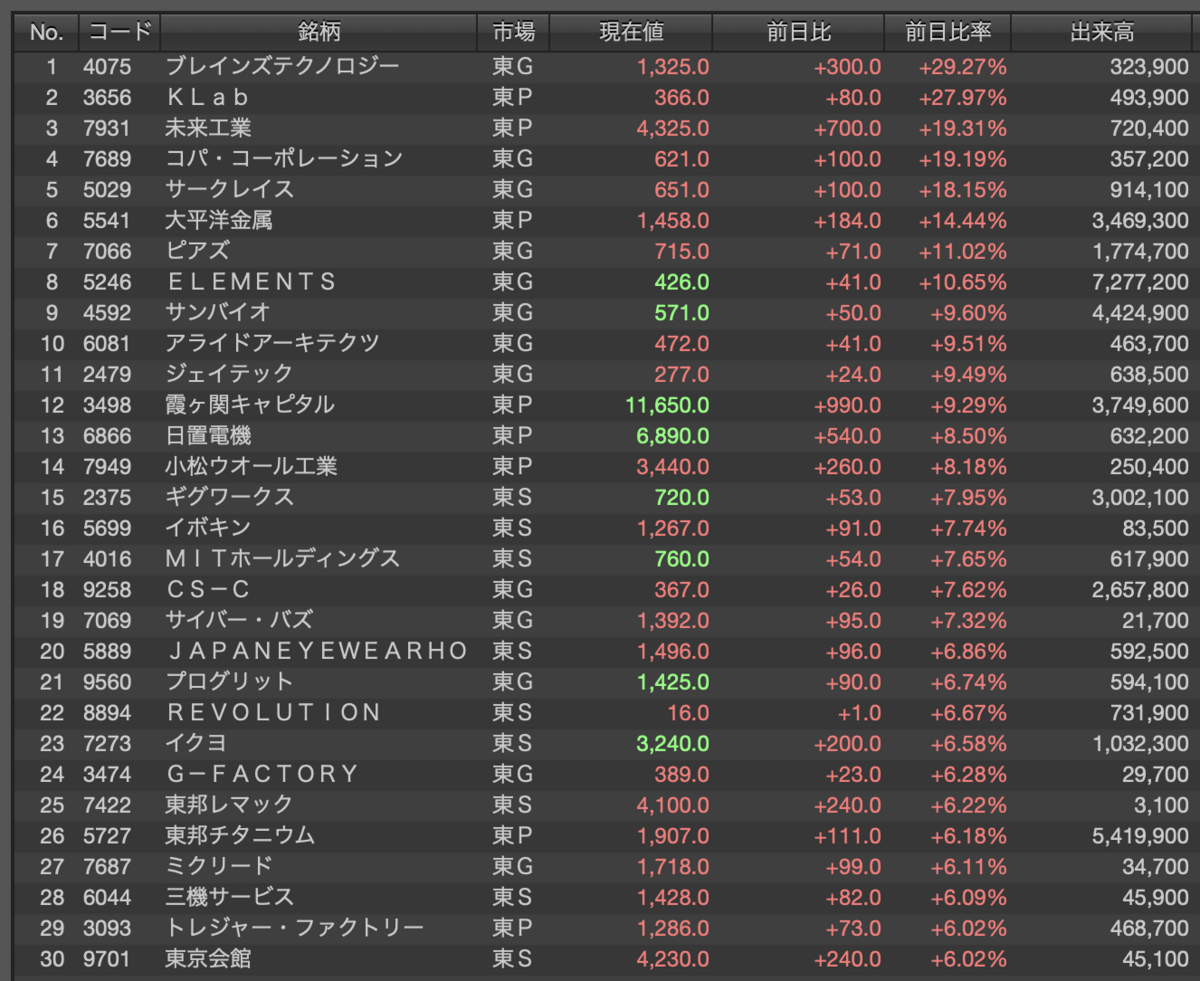Viewport: 1200px width, 981px height.
Task: Click stock code 3498
Action: point(107,405)
